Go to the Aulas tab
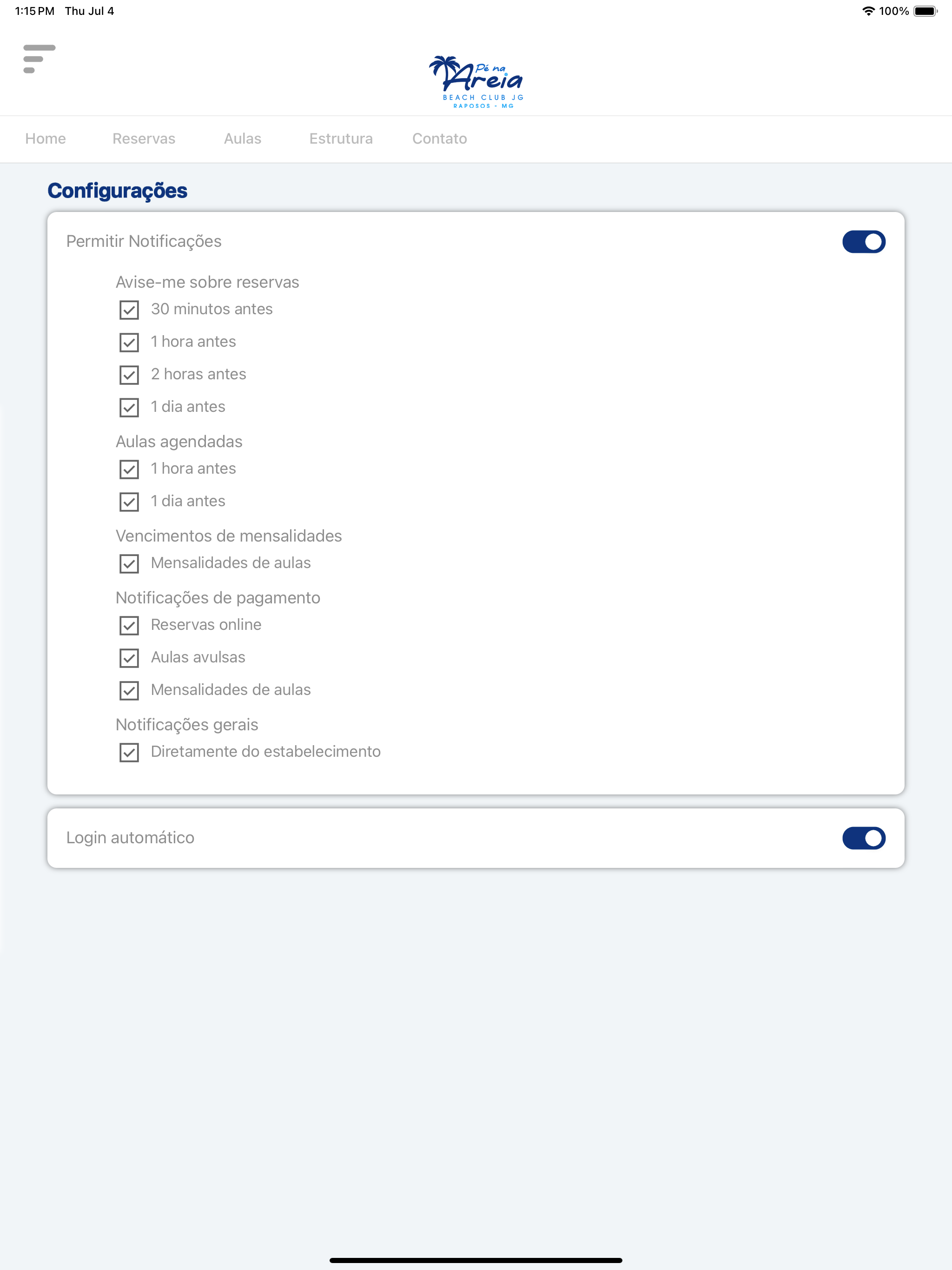Screen dimensions: 952x1270 coord(242,139)
